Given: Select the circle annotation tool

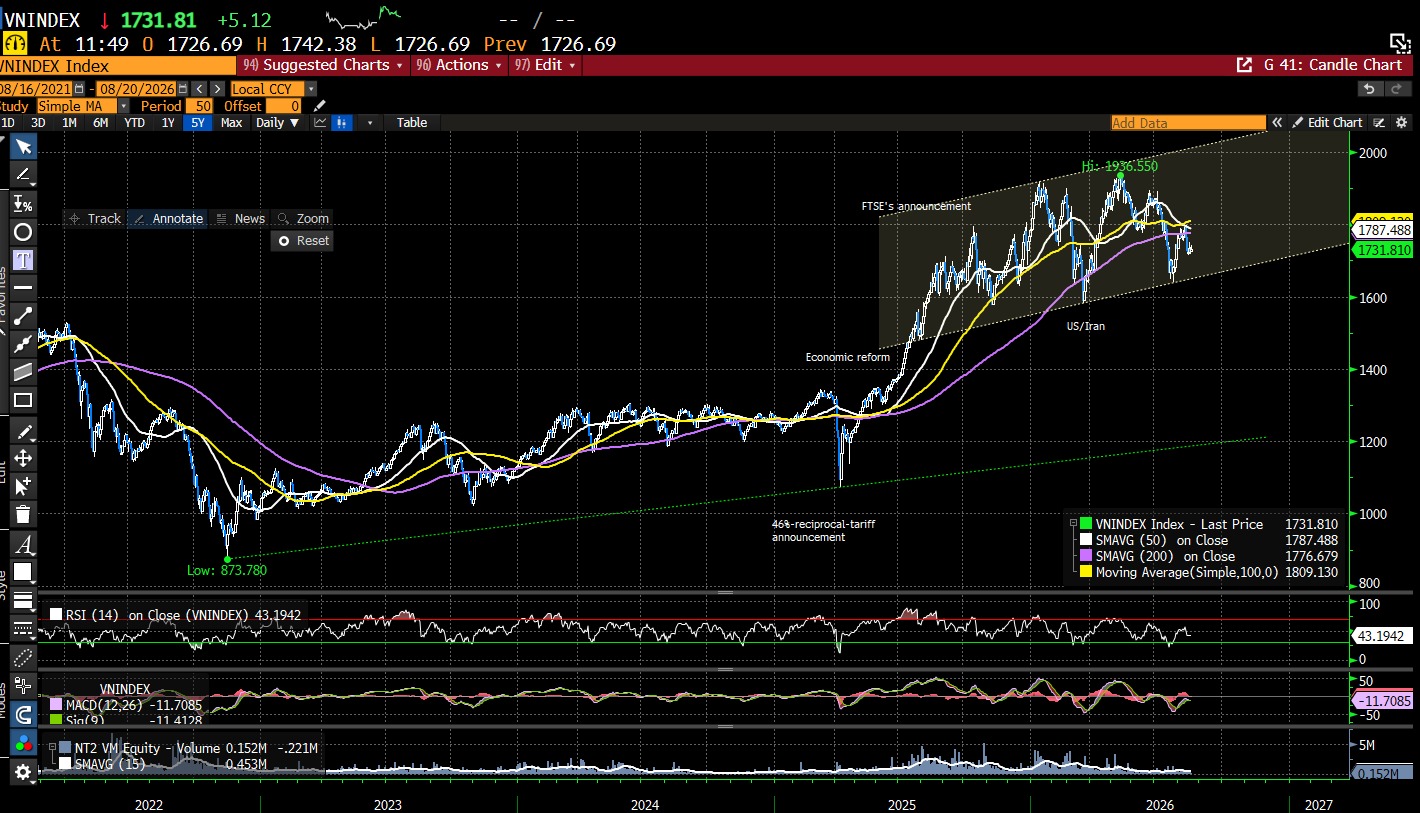Looking at the screenshot, I should pyautogui.click(x=22, y=231).
